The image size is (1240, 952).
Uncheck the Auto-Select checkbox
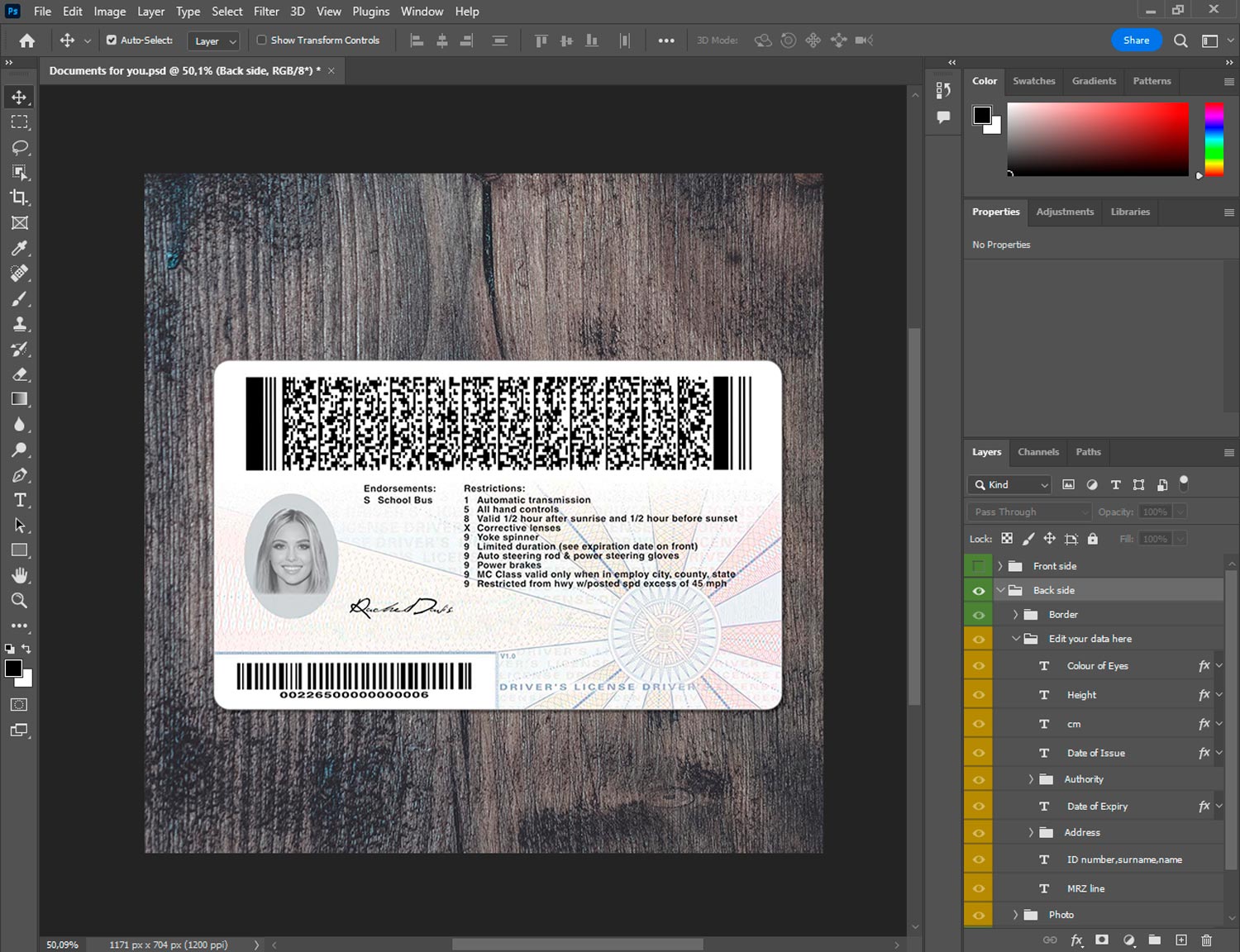click(x=112, y=40)
